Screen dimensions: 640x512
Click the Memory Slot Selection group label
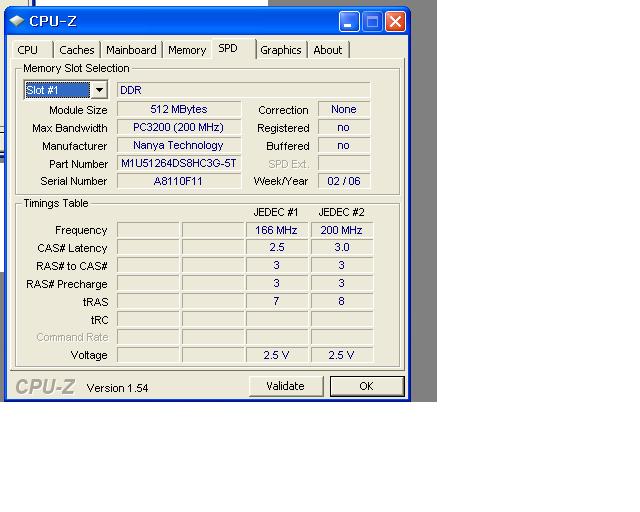click(x=76, y=68)
